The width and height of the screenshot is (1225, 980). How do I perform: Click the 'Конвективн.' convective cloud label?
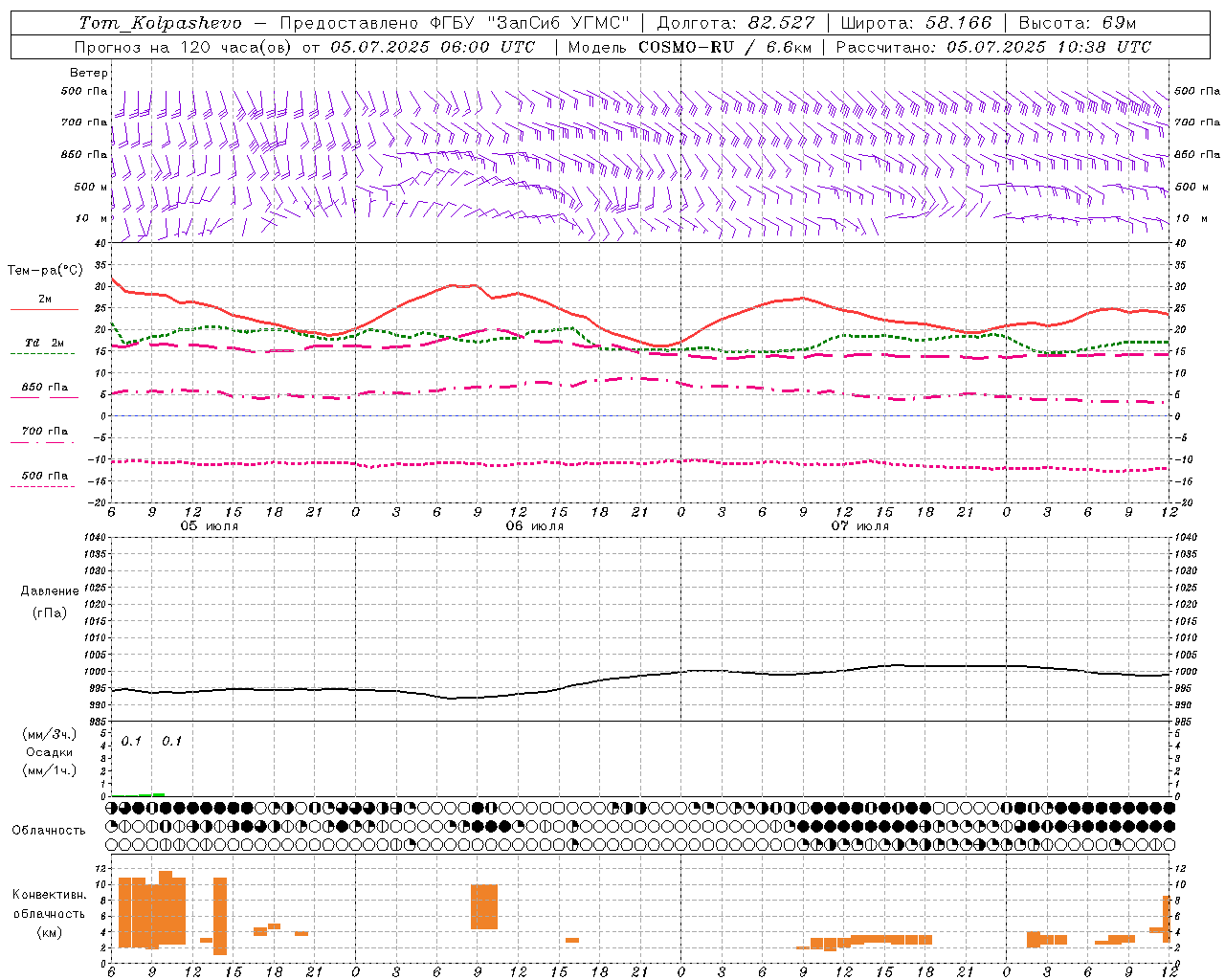(50, 895)
